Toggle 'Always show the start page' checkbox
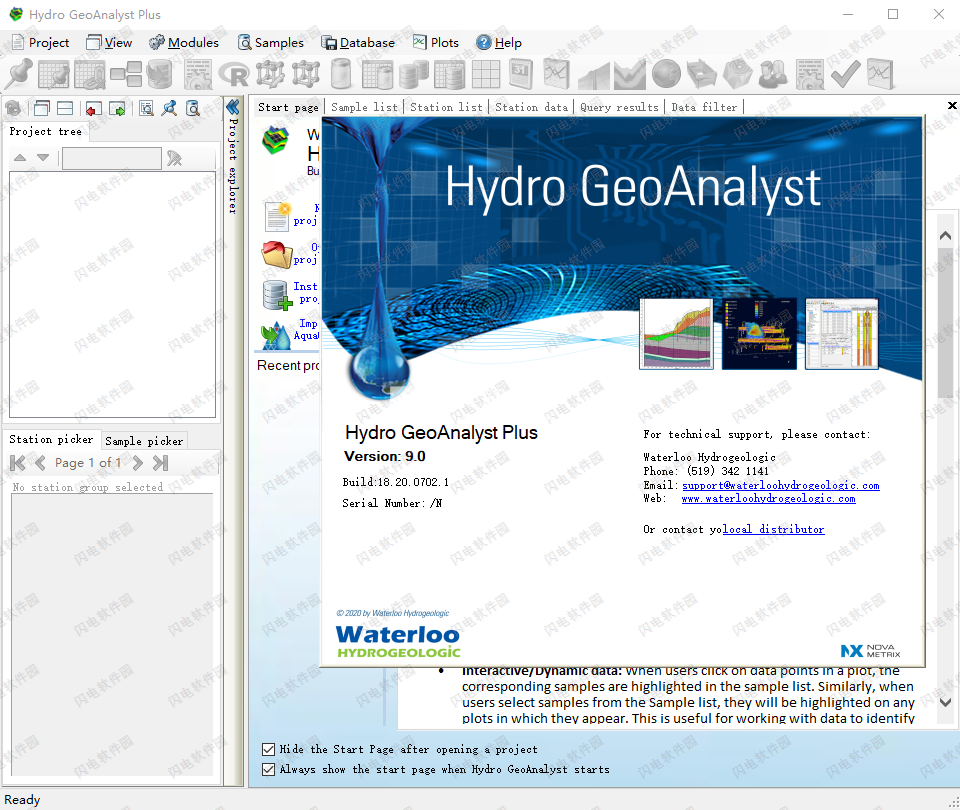The height and width of the screenshot is (810, 960). tap(268, 770)
